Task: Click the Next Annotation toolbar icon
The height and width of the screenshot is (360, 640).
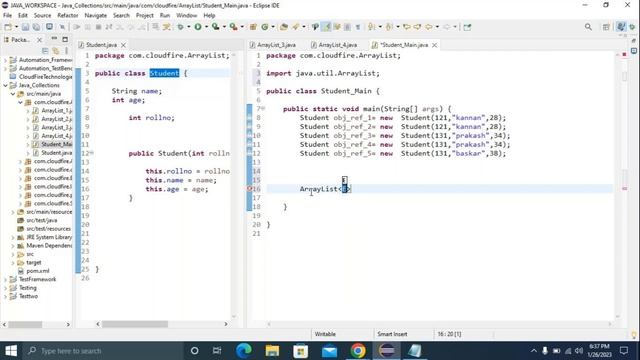Action: click(371, 27)
